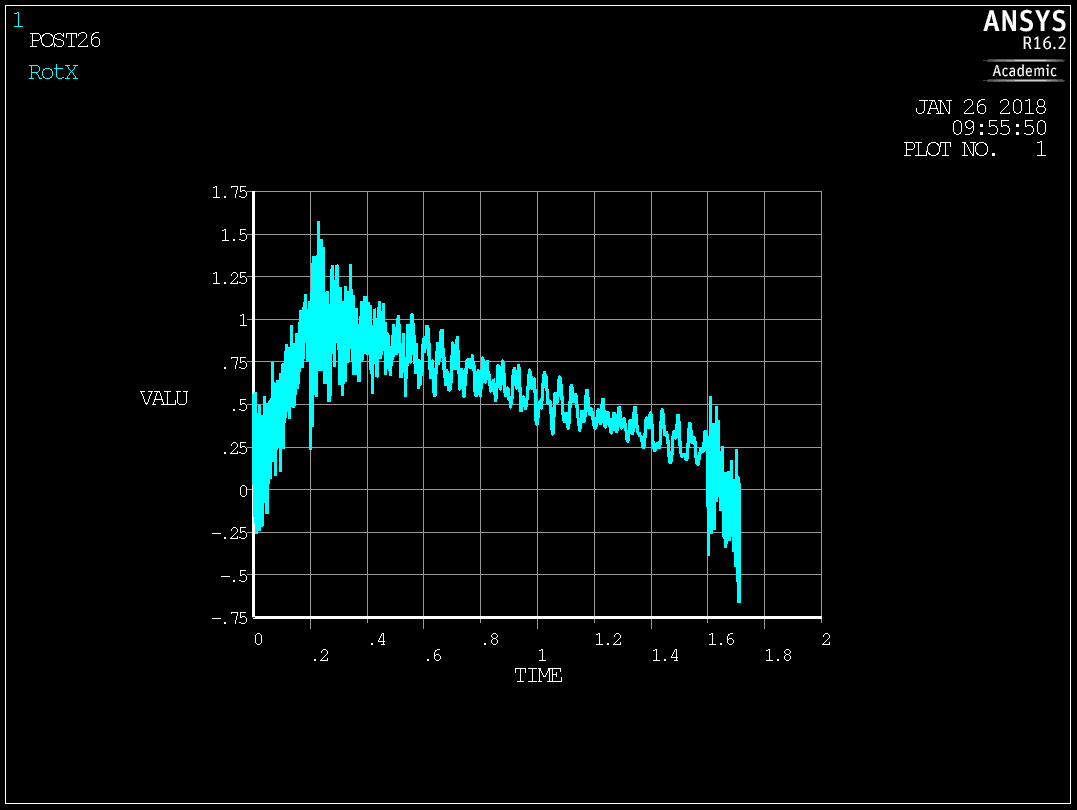
Task: Select the RotX legend label
Action: click(53, 73)
